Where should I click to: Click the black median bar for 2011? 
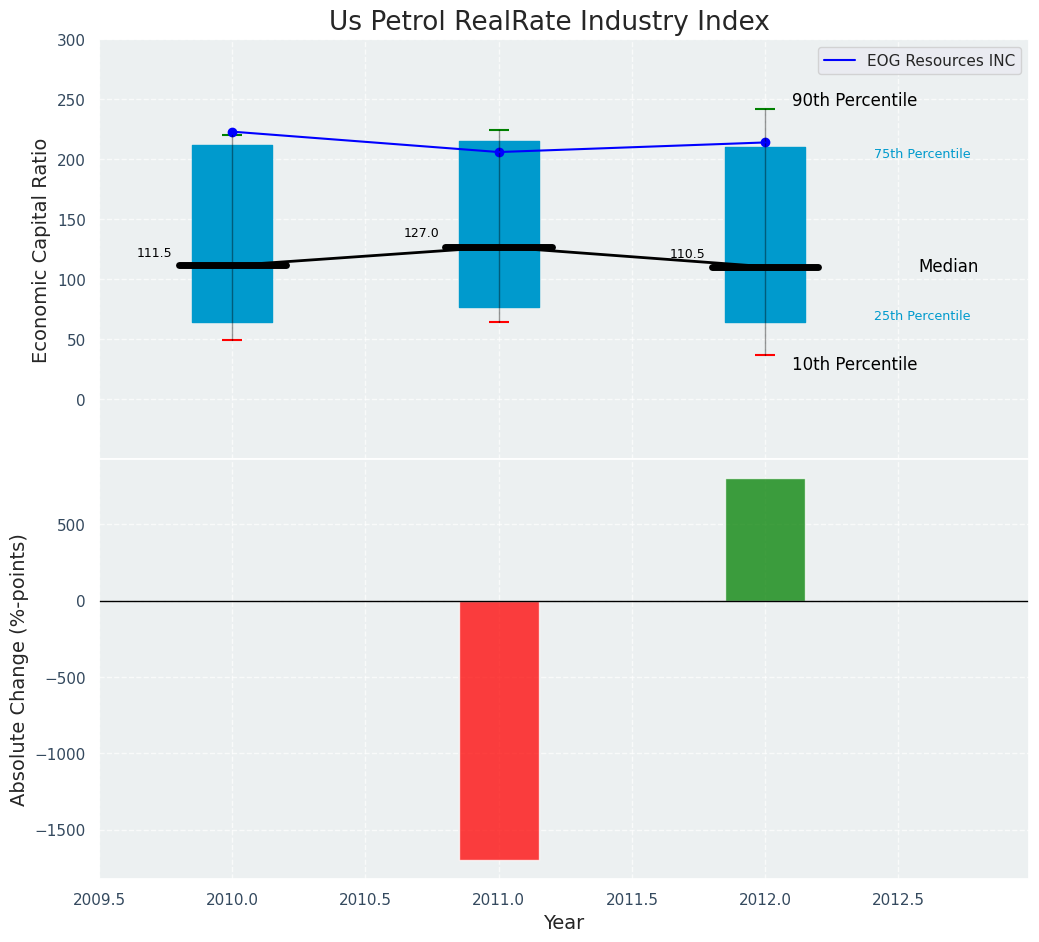499,247
